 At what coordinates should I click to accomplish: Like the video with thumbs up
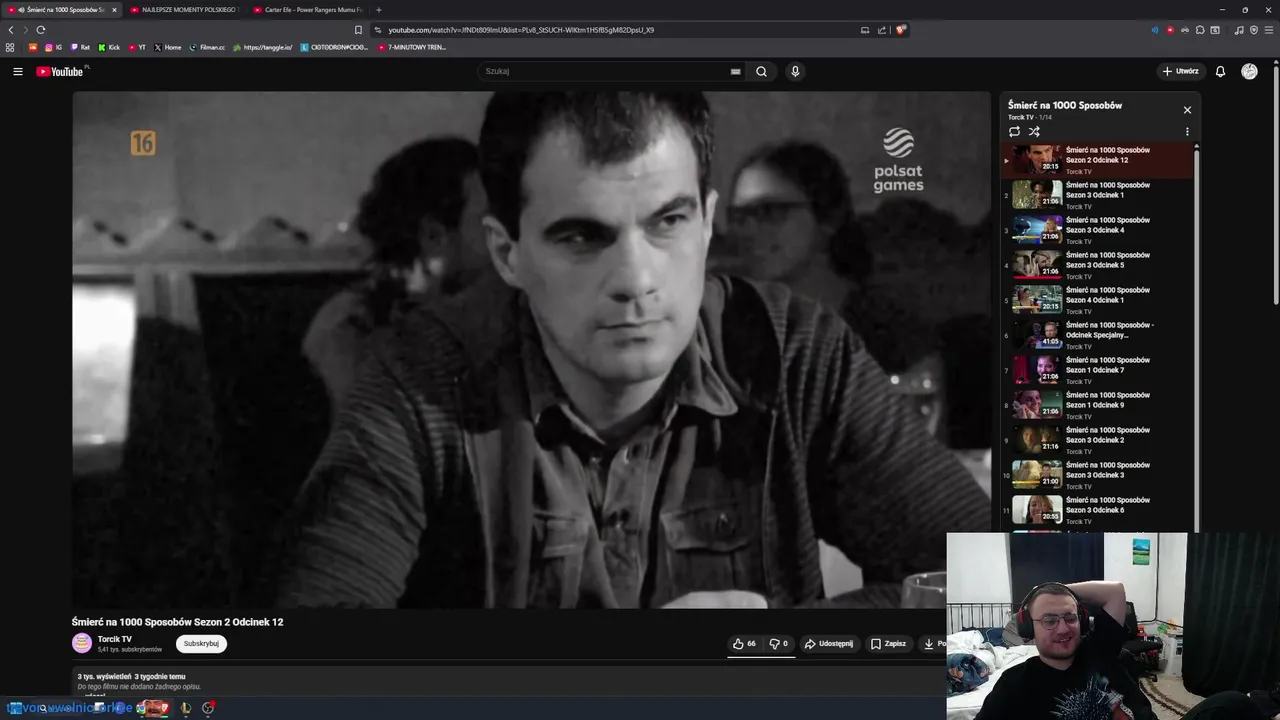pyautogui.click(x=744, y=644)
